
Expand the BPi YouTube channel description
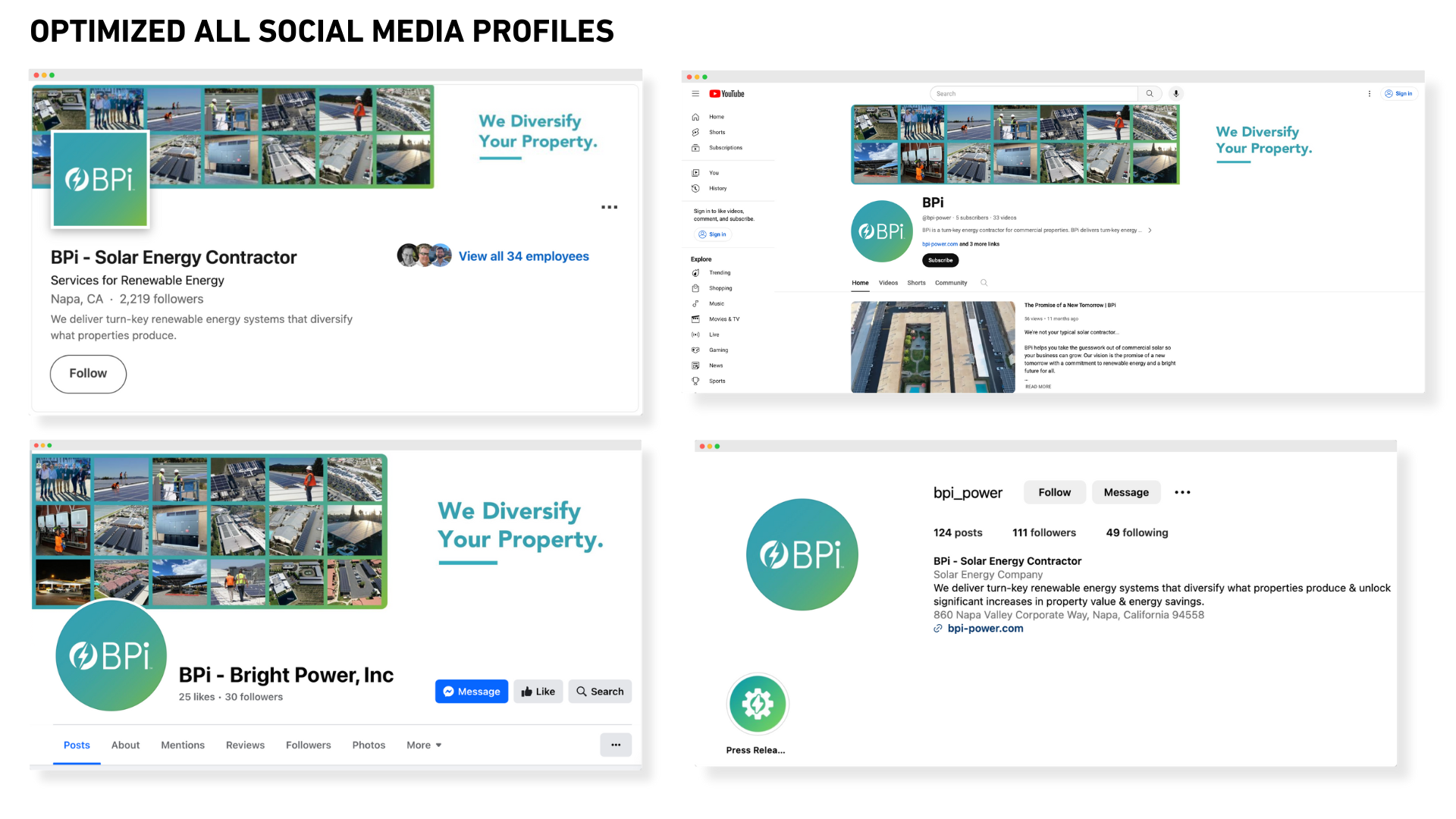tap(1150, 231)
